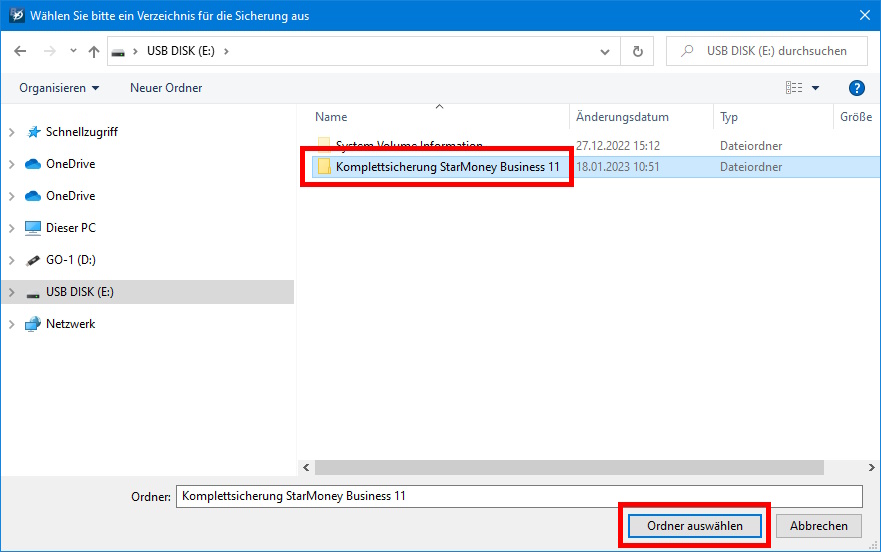This screenshot has width=881, height=552.
Task: Refresh the USB DISK folder view
Action: pyautogui.click(x=638, y=52)
